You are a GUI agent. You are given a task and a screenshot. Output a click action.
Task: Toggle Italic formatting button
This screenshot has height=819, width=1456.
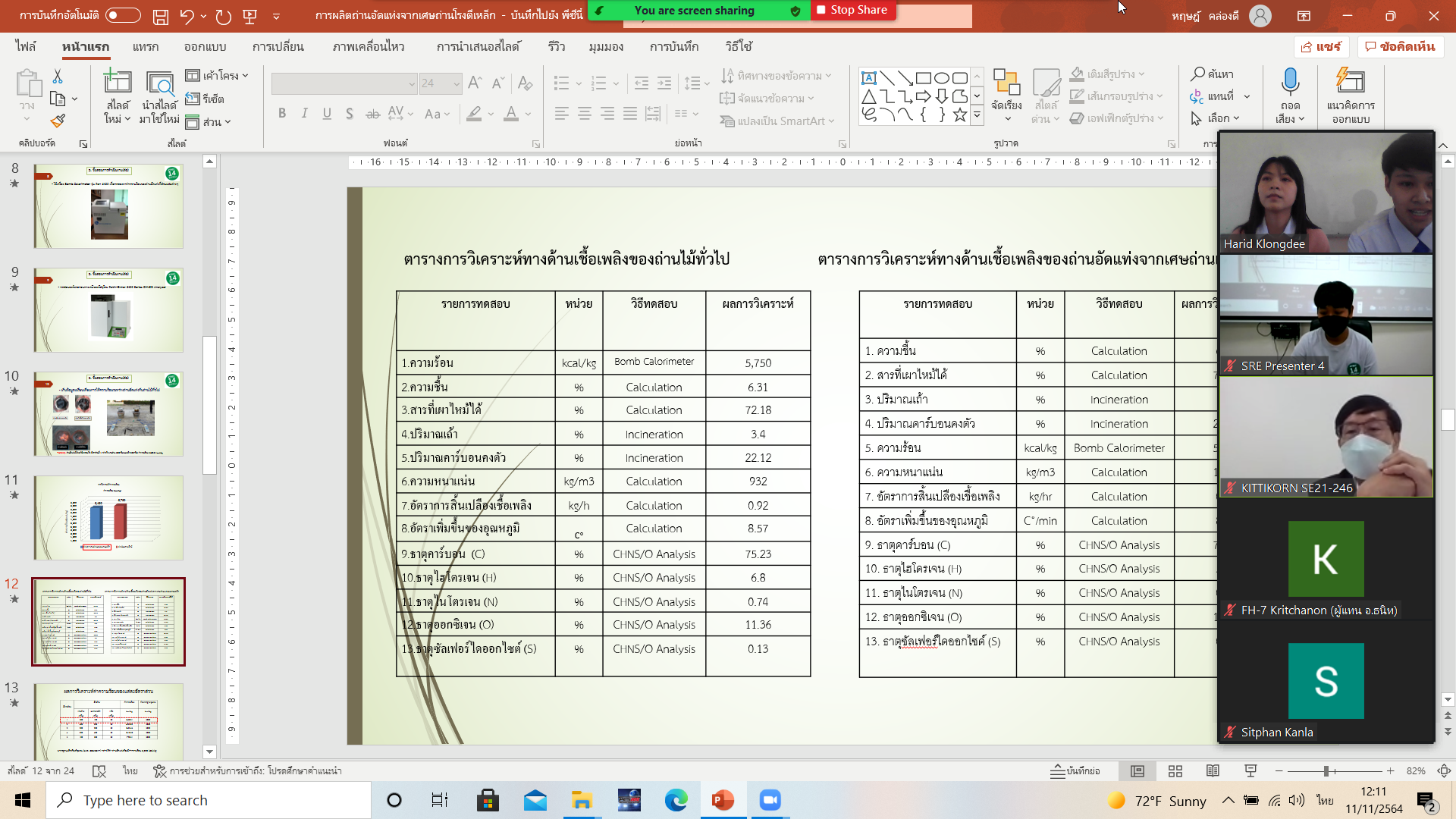pos(304,114)
